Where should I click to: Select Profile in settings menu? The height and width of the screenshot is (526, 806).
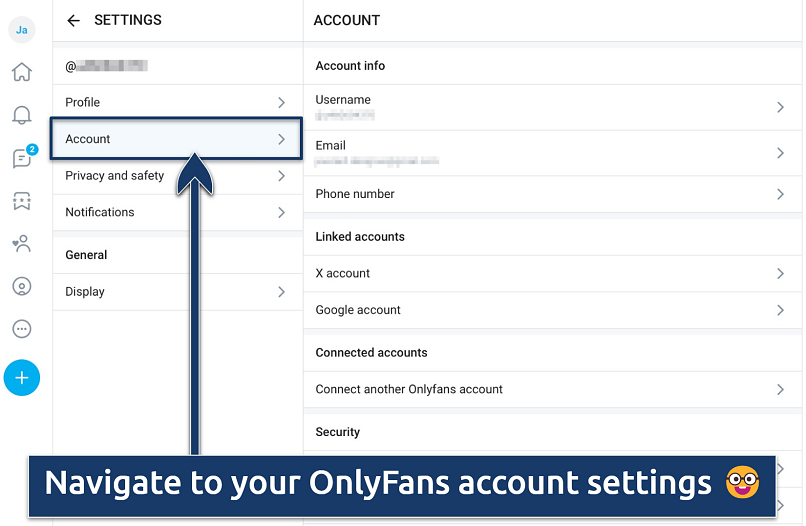point(175,102)
